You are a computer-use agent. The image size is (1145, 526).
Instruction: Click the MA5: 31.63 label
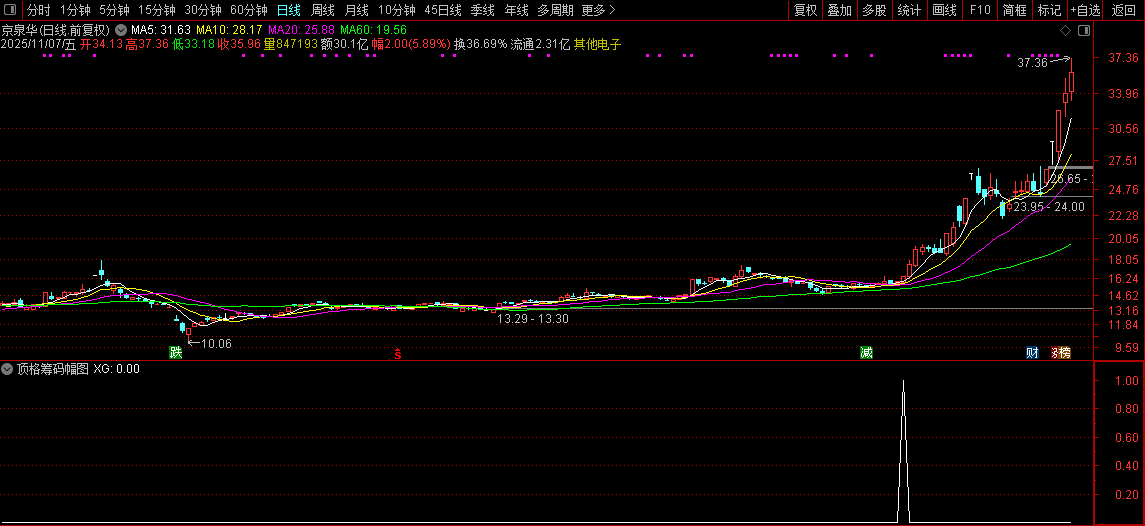click(161, 31)
